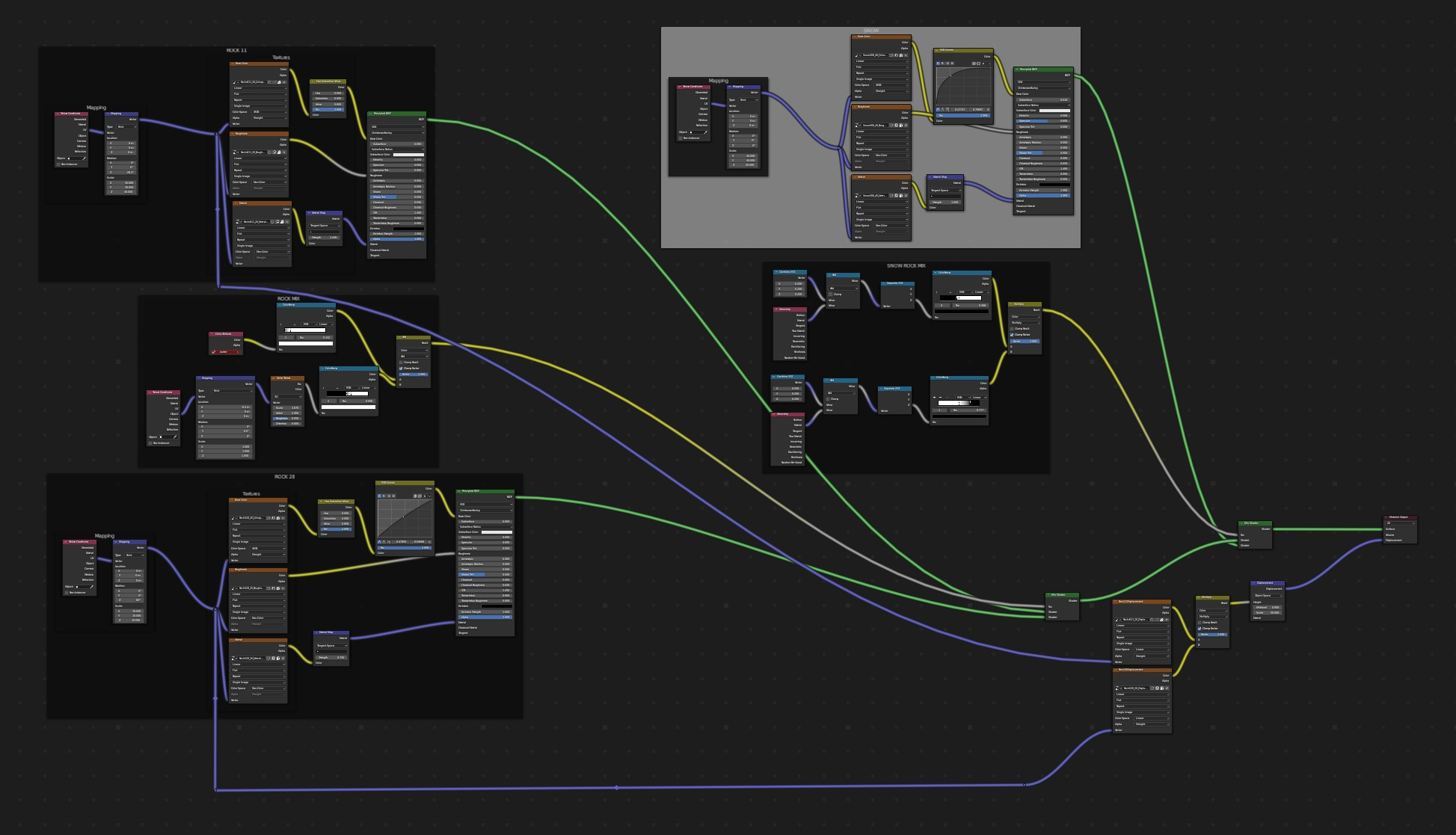This screenshot has height=835, width=1456.
Task: Collapse the Material Output node with its arrow
Action: tap(1386, 517)
